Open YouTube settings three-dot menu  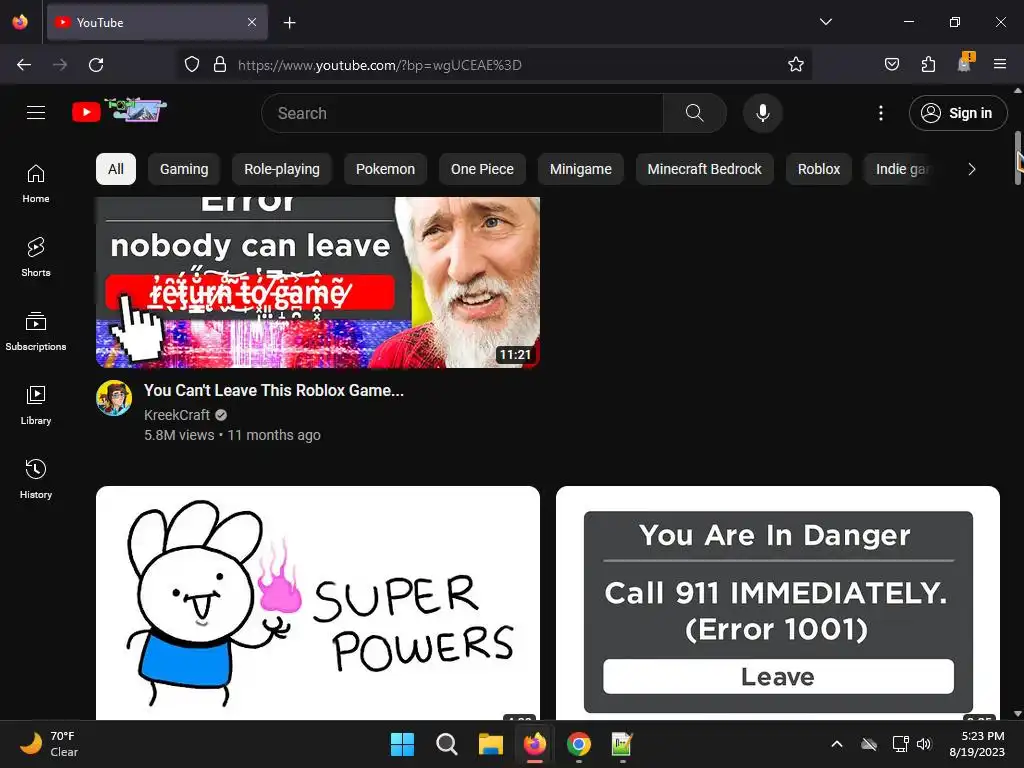click(880, 113)
